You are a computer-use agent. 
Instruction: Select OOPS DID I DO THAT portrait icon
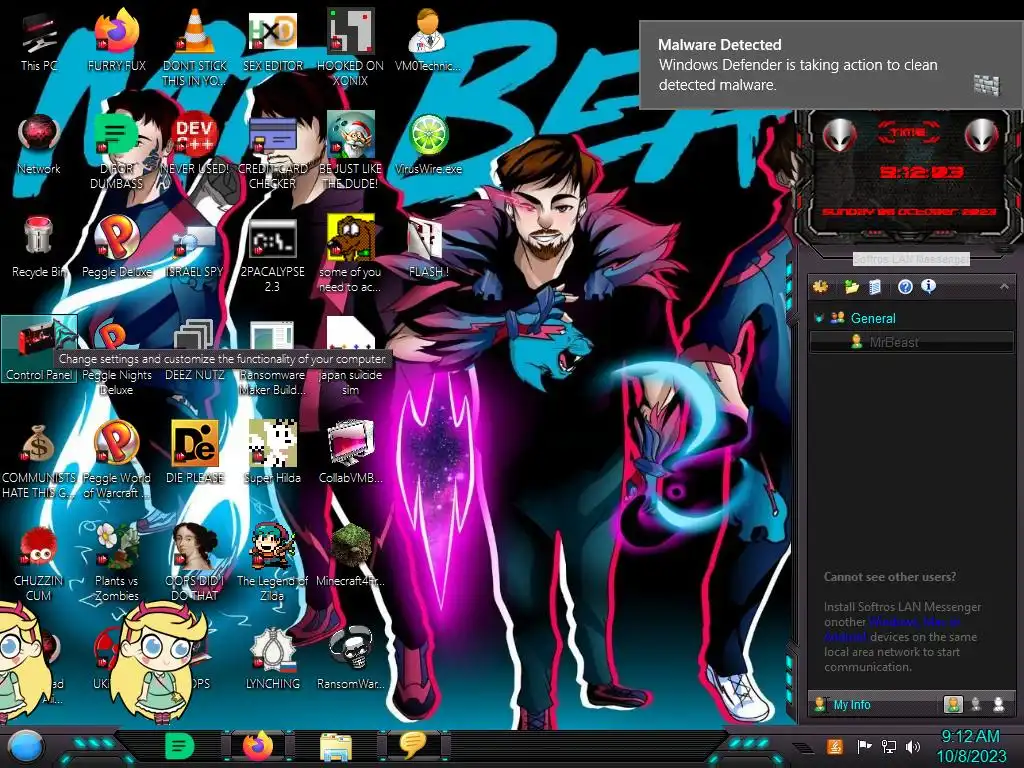pos(195,563)
